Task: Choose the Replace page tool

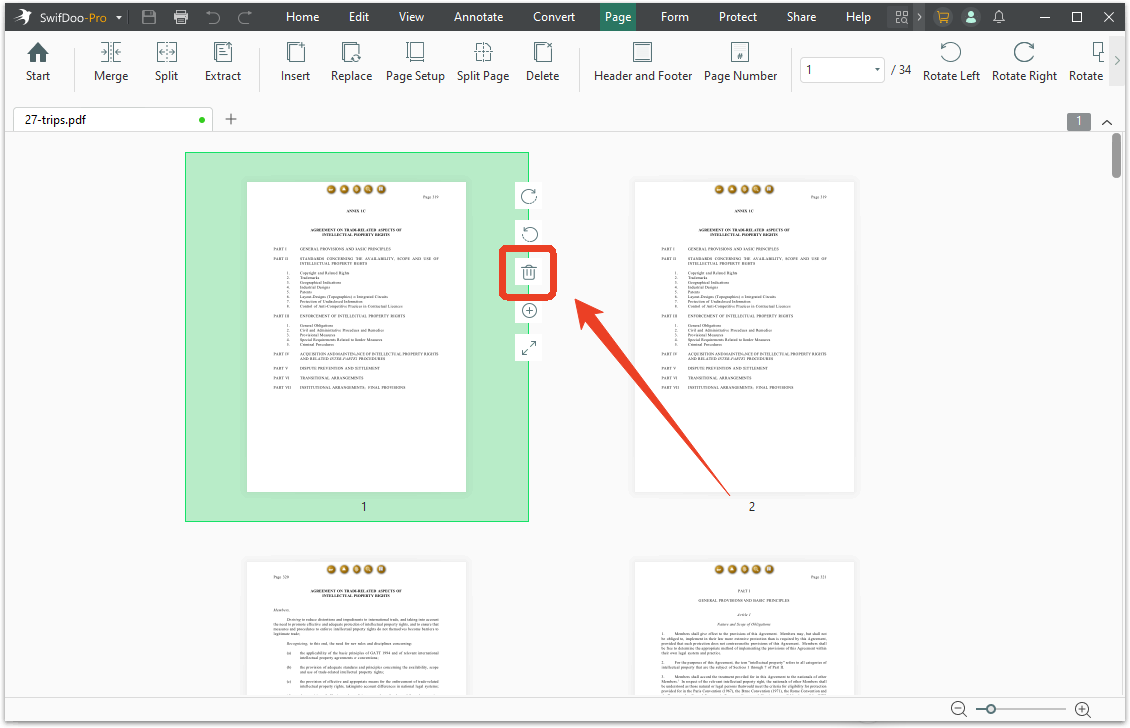Action: pos(352,62)
